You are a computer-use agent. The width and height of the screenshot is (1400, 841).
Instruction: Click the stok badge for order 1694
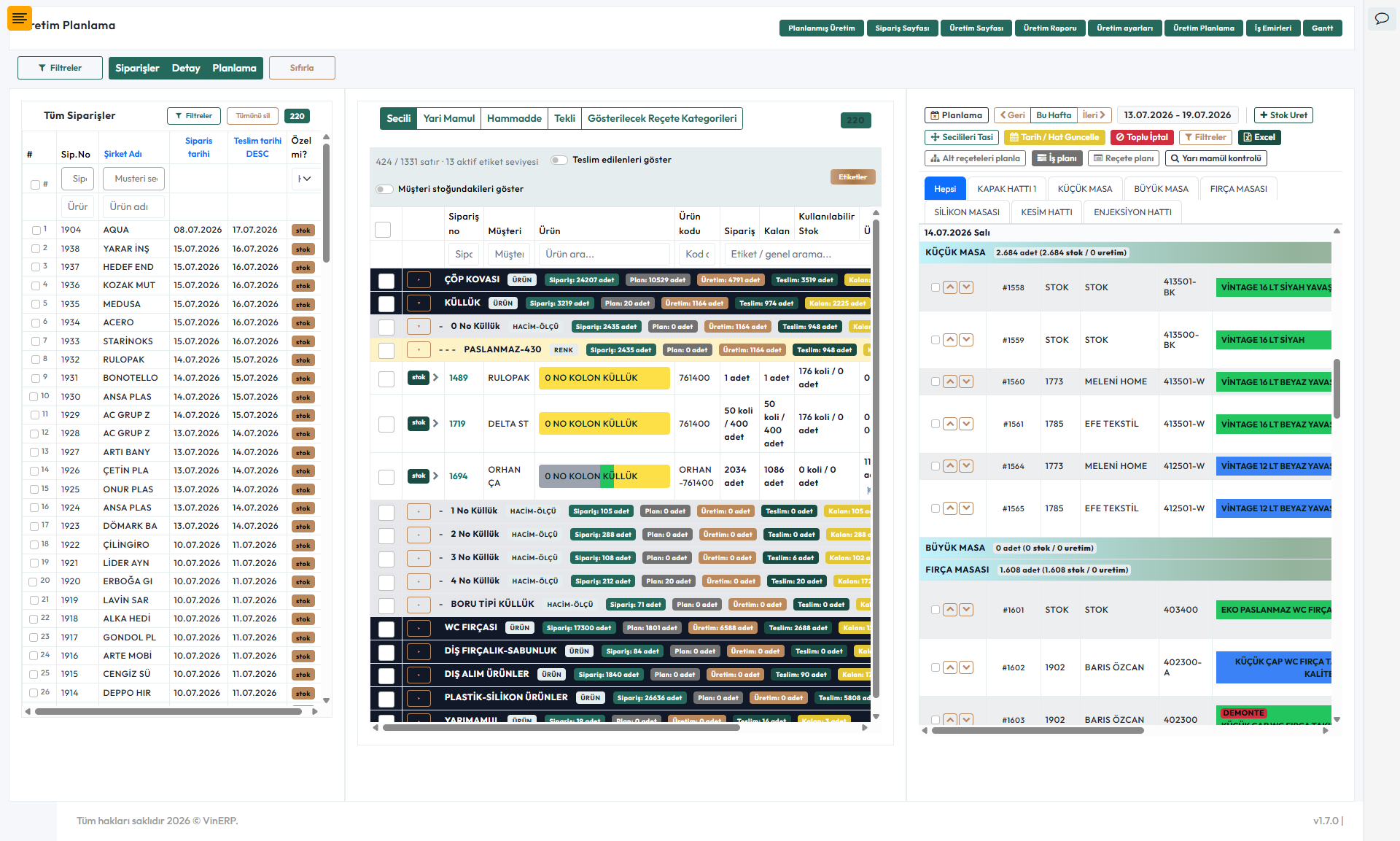(x=419, y=476)
